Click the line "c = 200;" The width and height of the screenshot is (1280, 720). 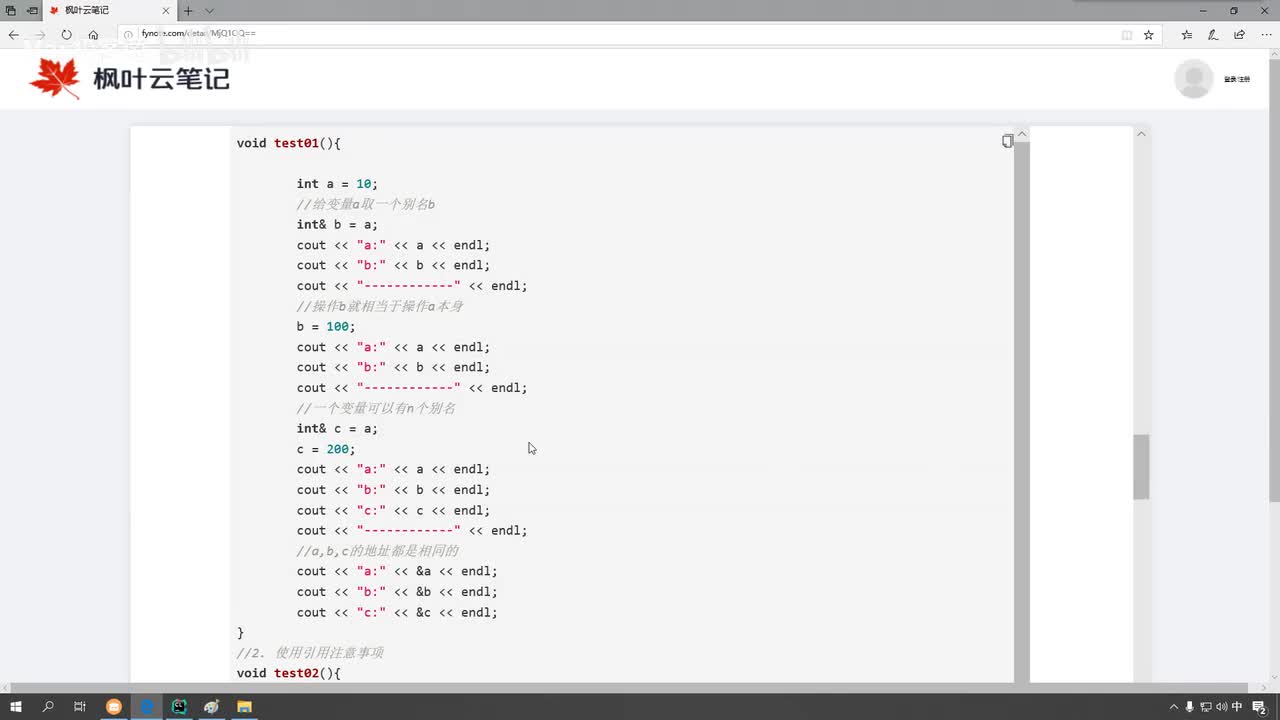pos(326,449)
